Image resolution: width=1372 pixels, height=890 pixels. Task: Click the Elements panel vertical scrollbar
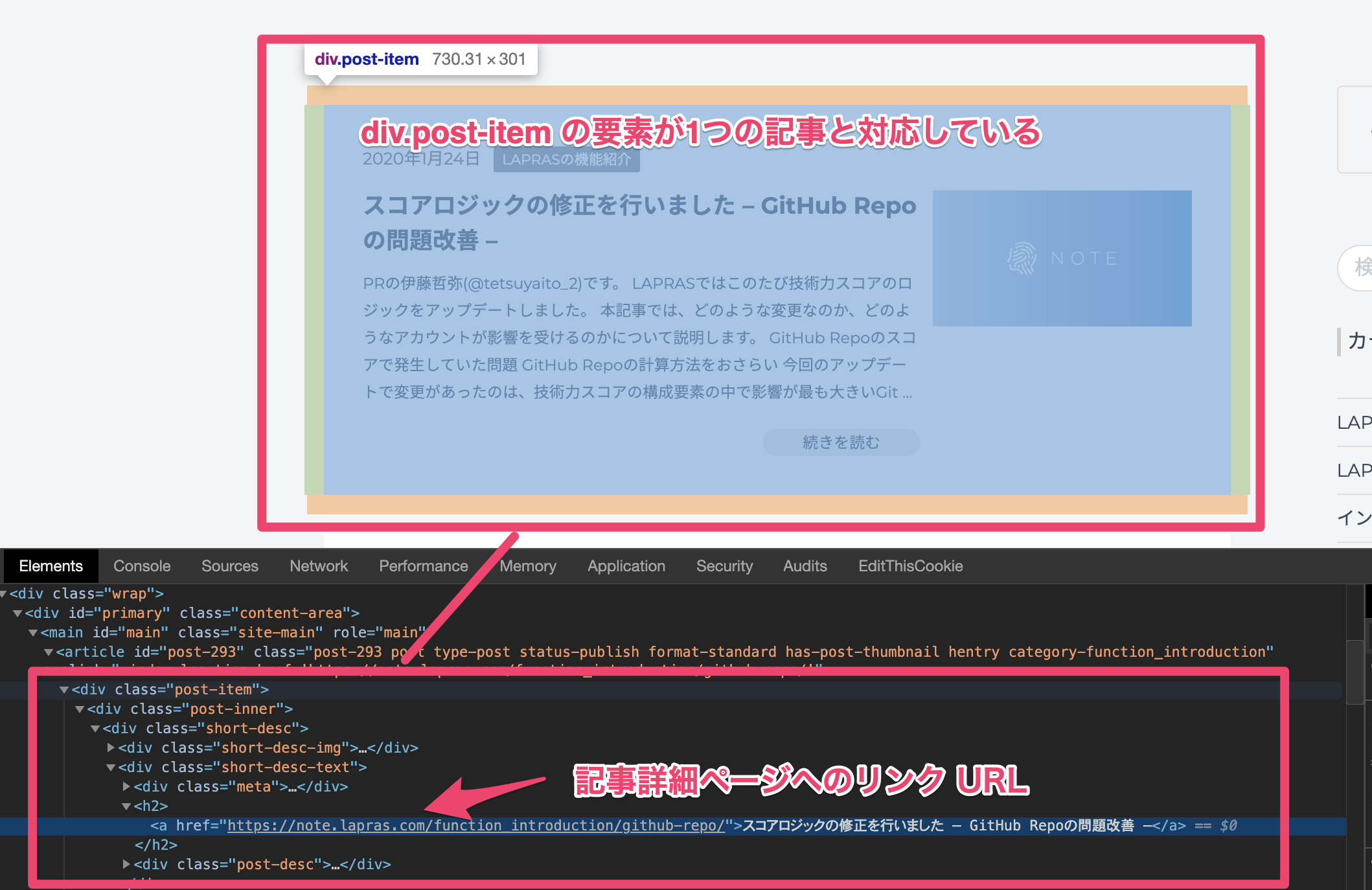[x=1355, y=672]
